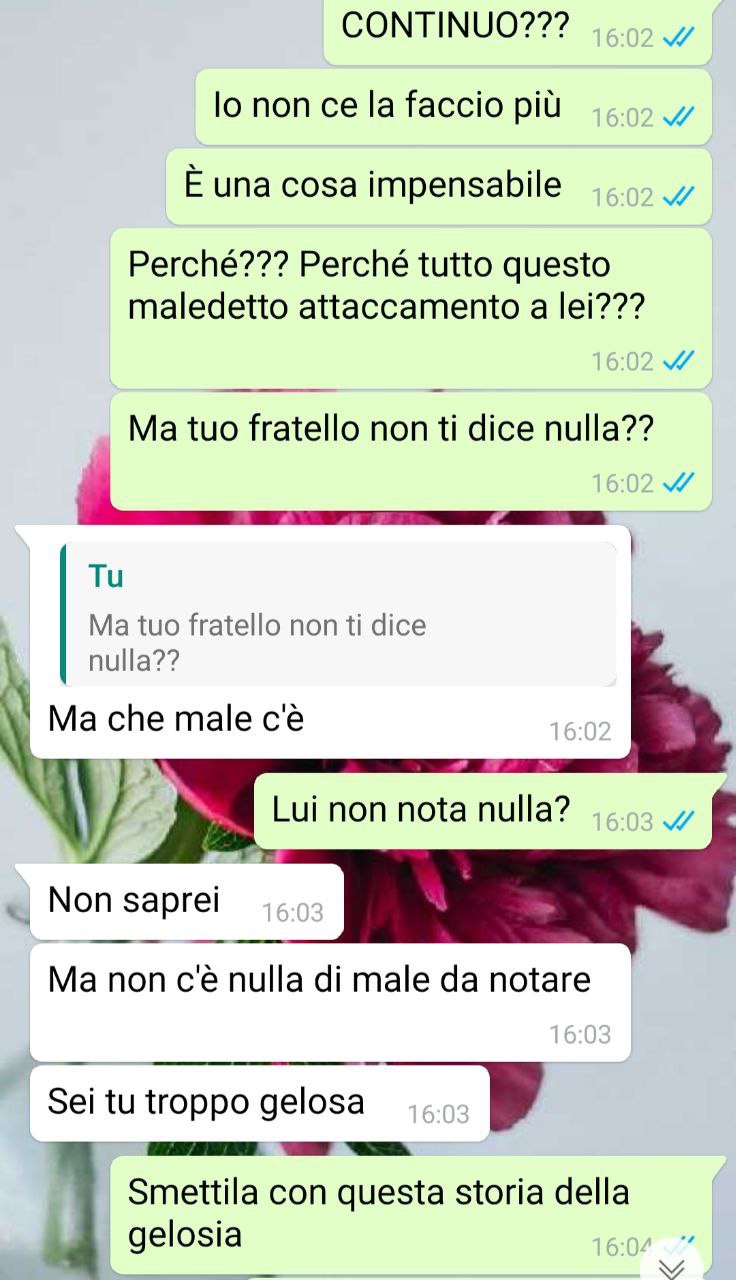736x1280 pixels.
Task: Tap read ticks beside 'Lui non nota nulla?'
Action: click(x=679, y=821)
